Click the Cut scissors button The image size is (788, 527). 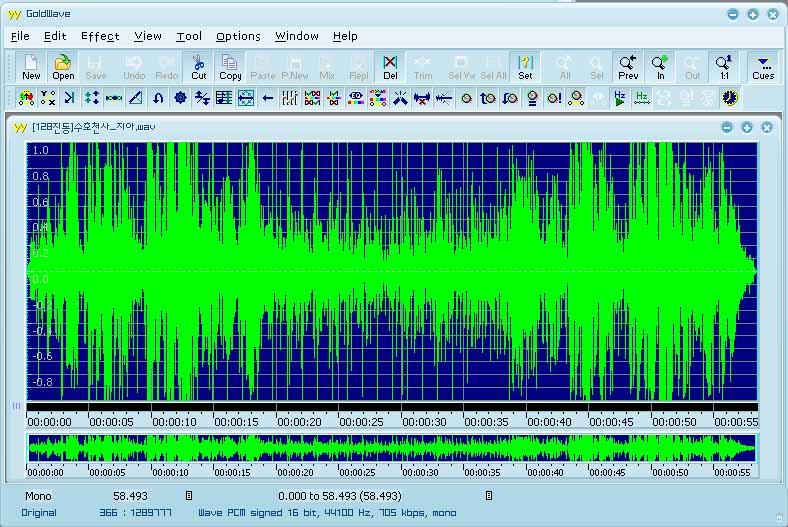(199, 67)
